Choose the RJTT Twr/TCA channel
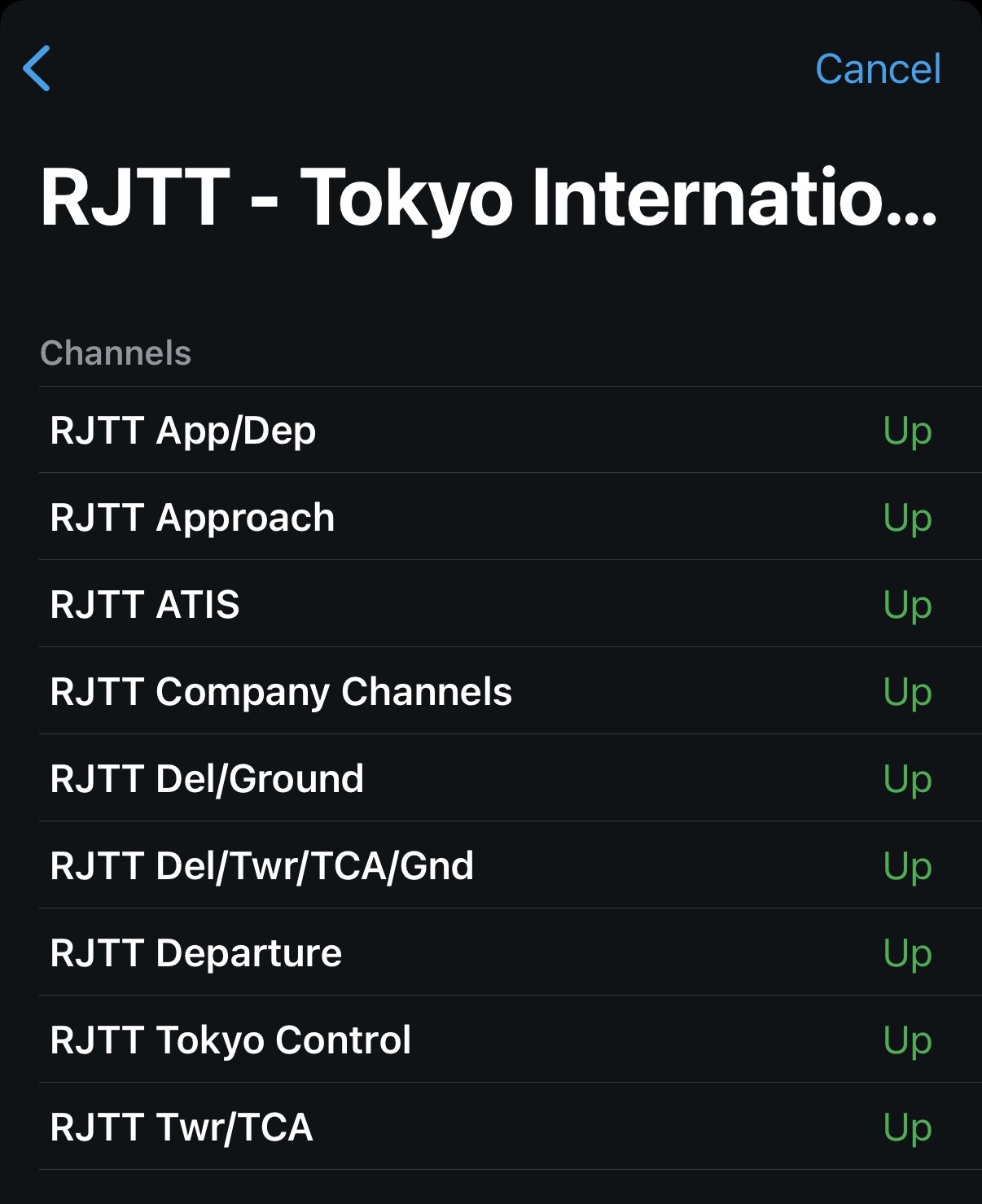982x1204 pixels. tap(182, 1127)
